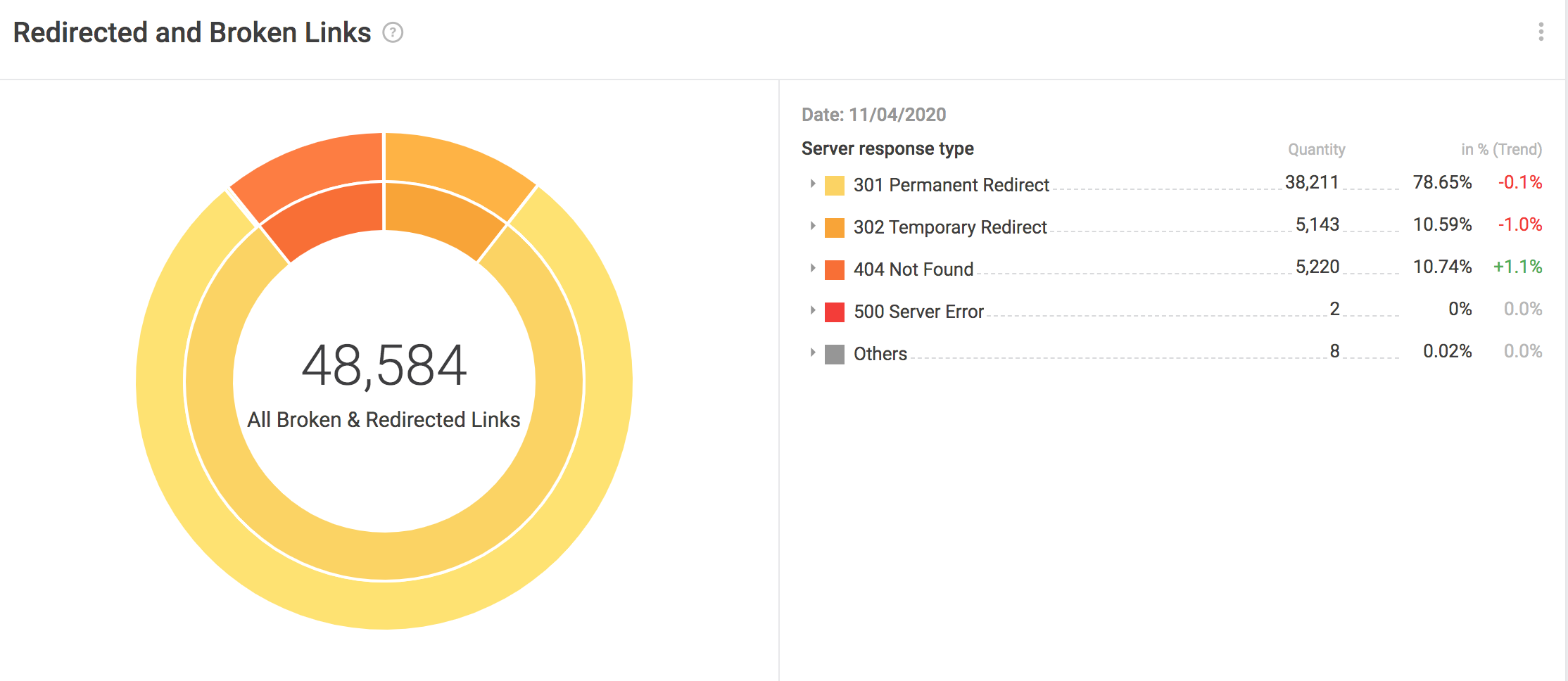
Task: Click the 78.65% percentage value
Action: 1442,182
